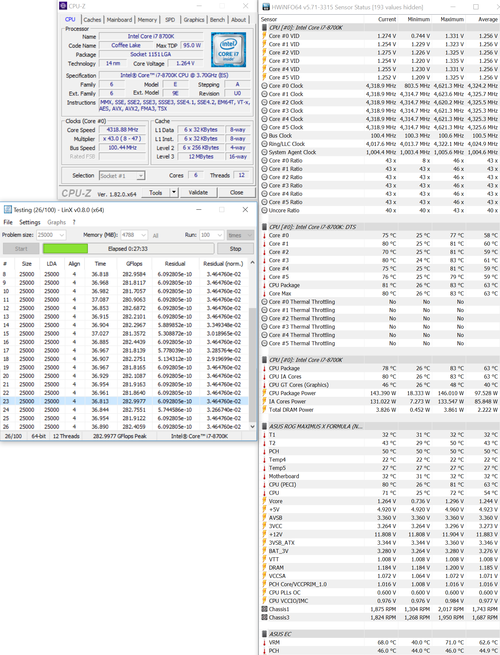Click the Core #0 temperature thermometer icon
This screenshot has height=655, width=500.
(264, 235)
